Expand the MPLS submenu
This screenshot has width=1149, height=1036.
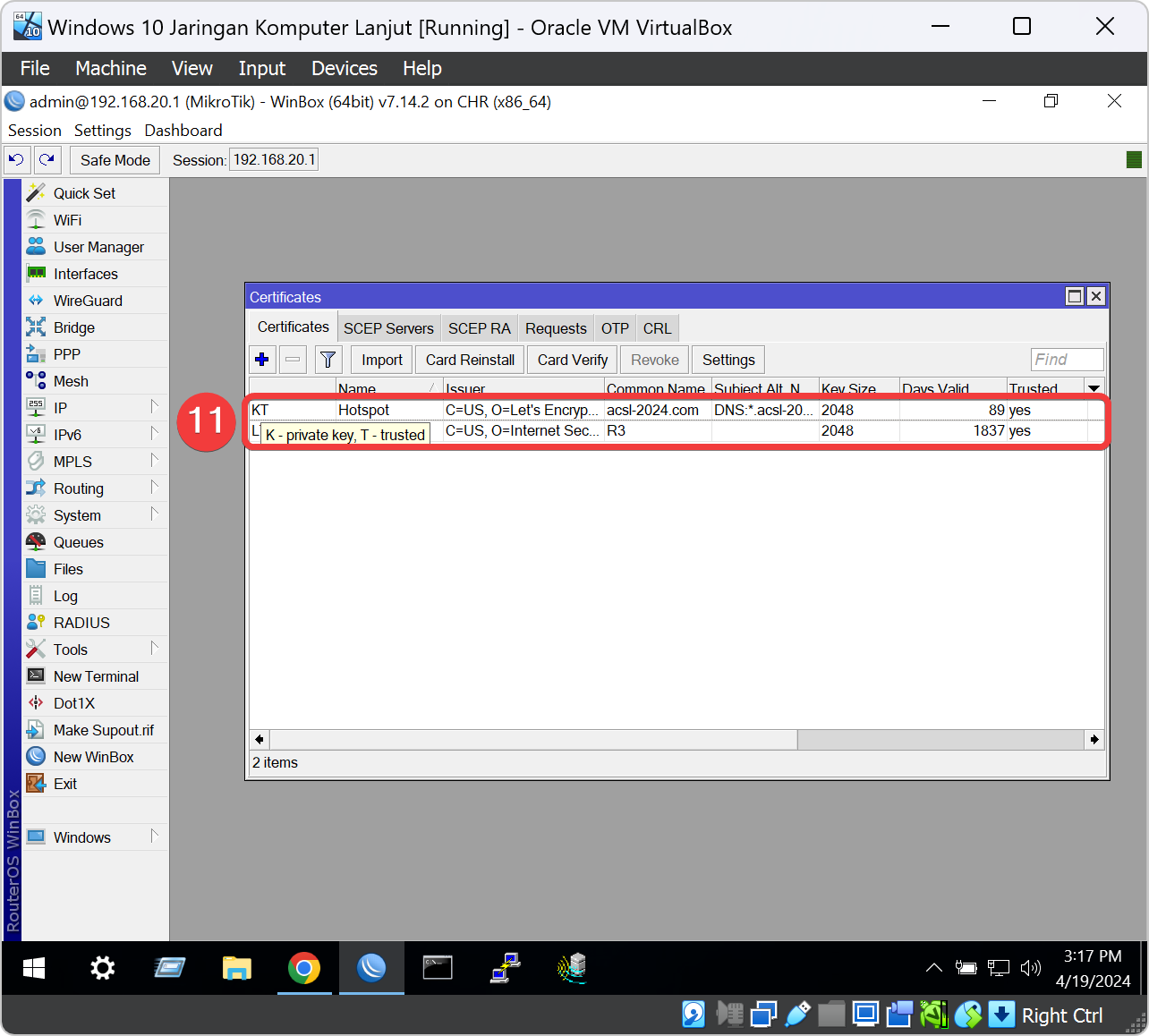pos(154,461)
